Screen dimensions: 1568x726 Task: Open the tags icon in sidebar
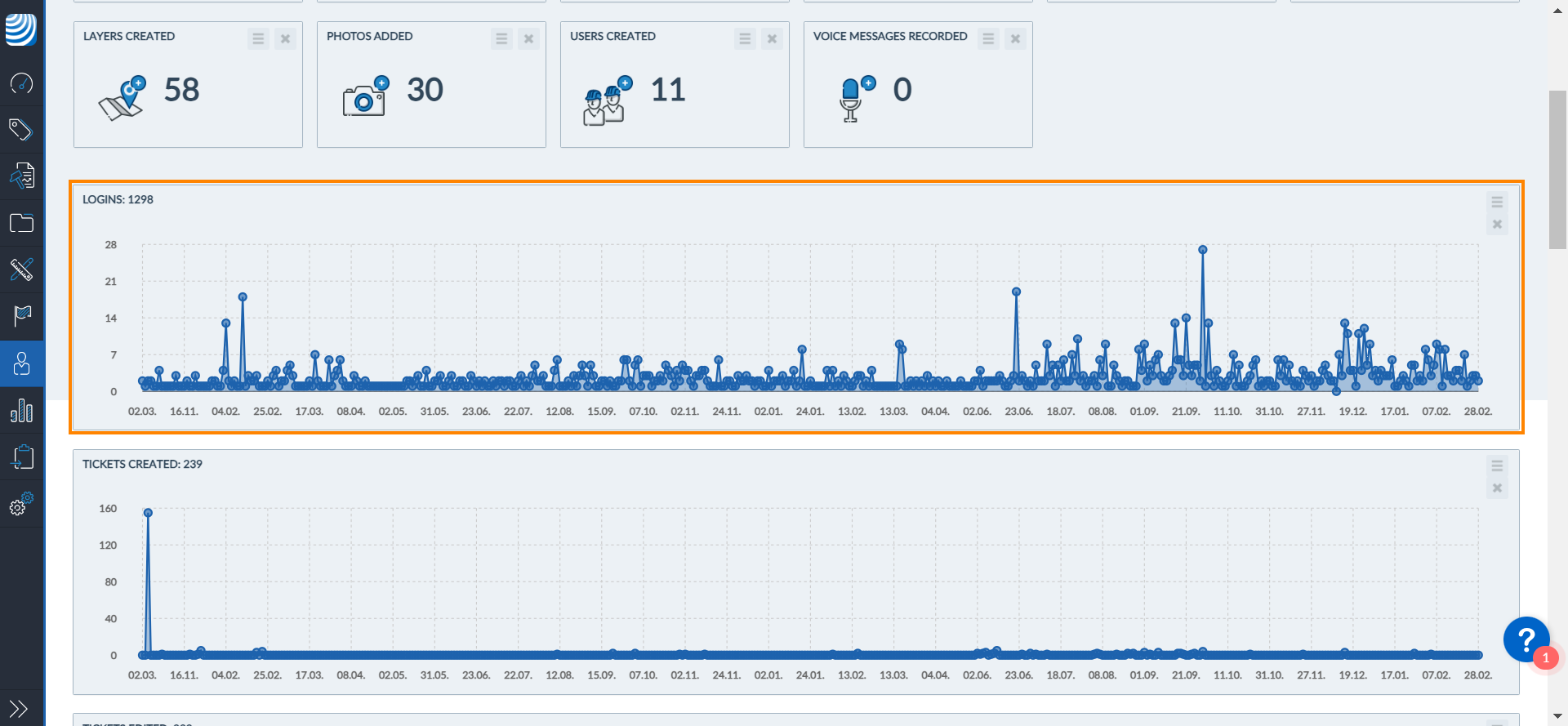click(21, 129)
